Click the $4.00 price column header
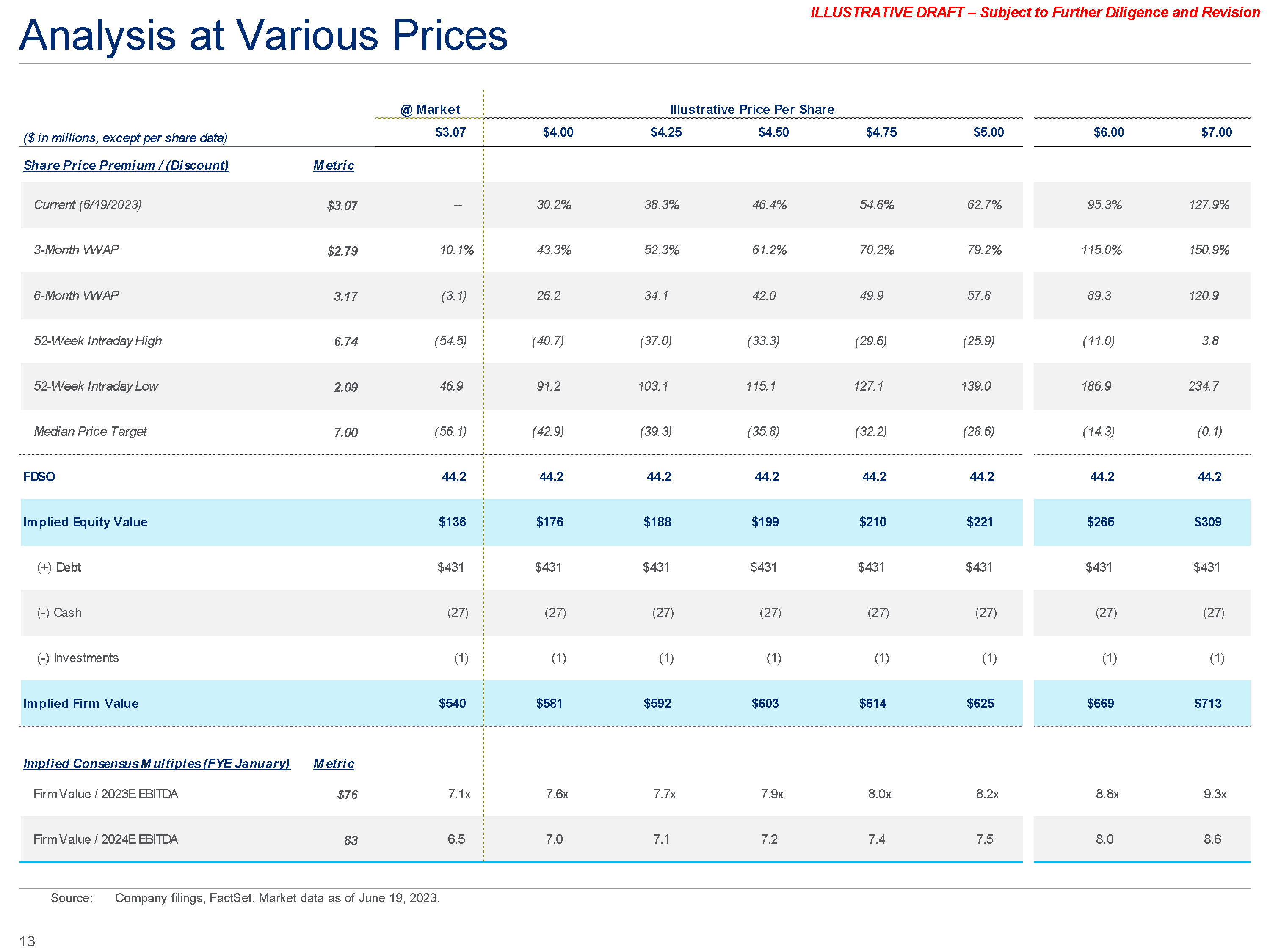Viewport: 1270px width, 952px height. pyautogui.click(x=558, y=132)
